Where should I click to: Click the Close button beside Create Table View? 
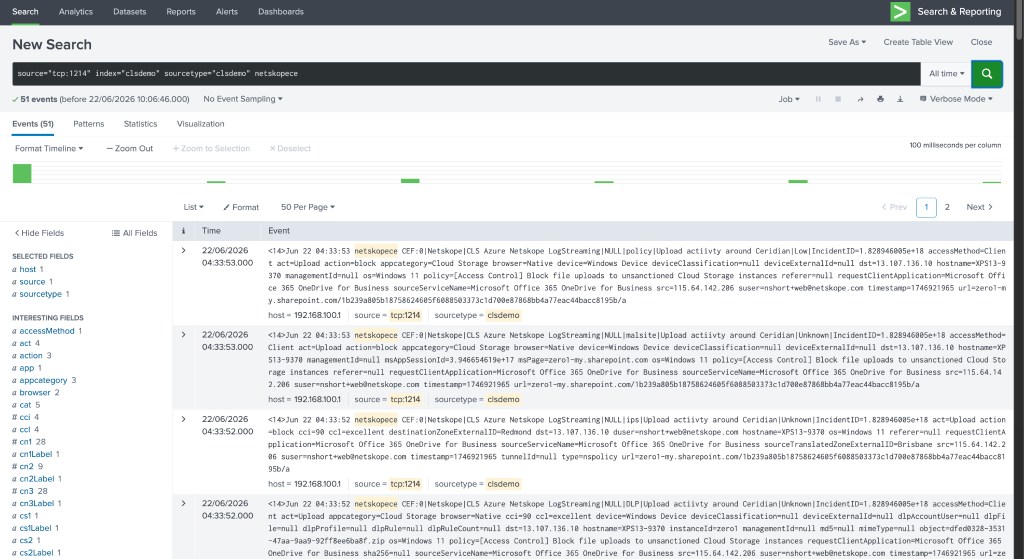[981, 42]
